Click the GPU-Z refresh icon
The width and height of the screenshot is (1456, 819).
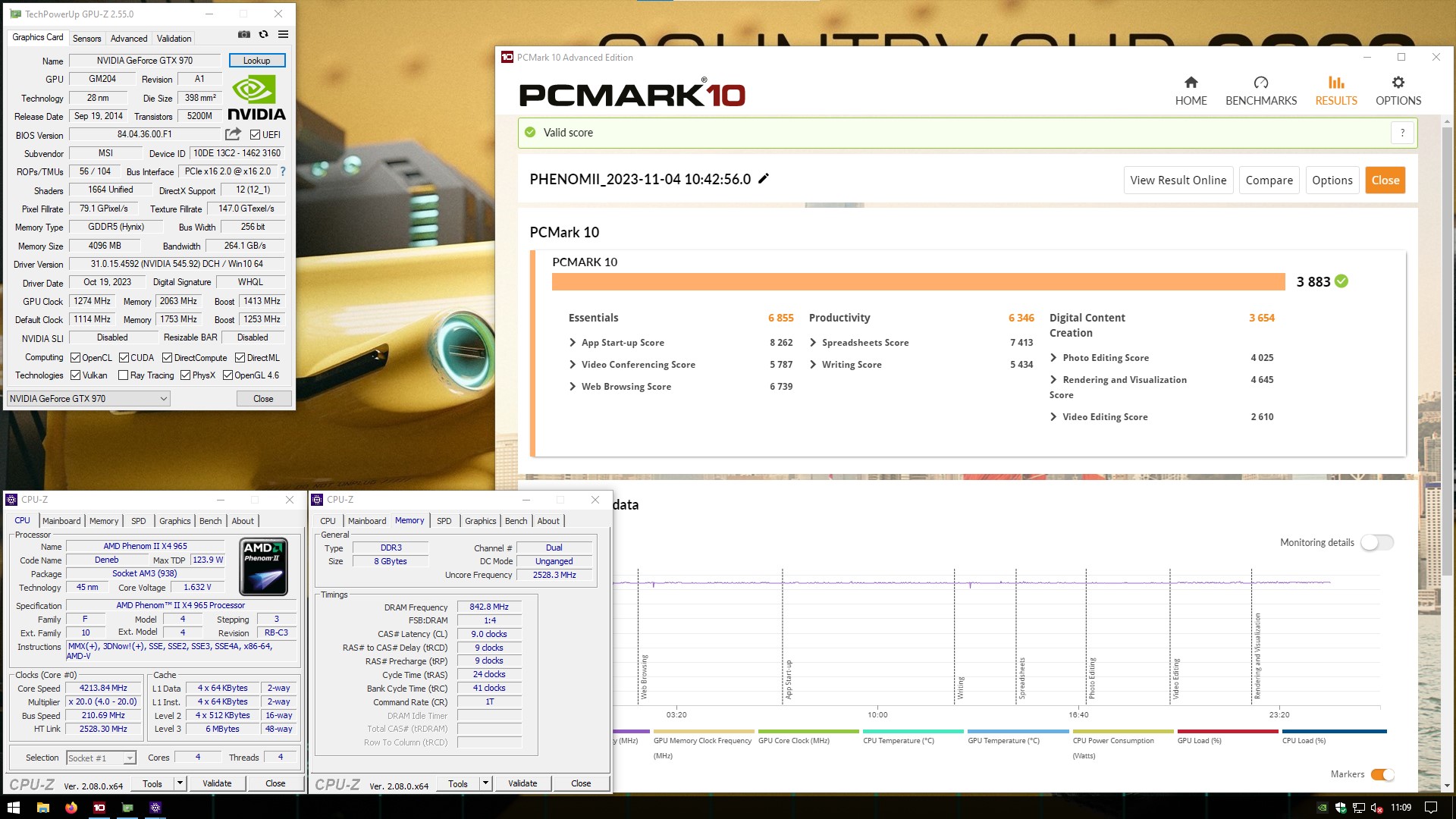click(263, 35)
